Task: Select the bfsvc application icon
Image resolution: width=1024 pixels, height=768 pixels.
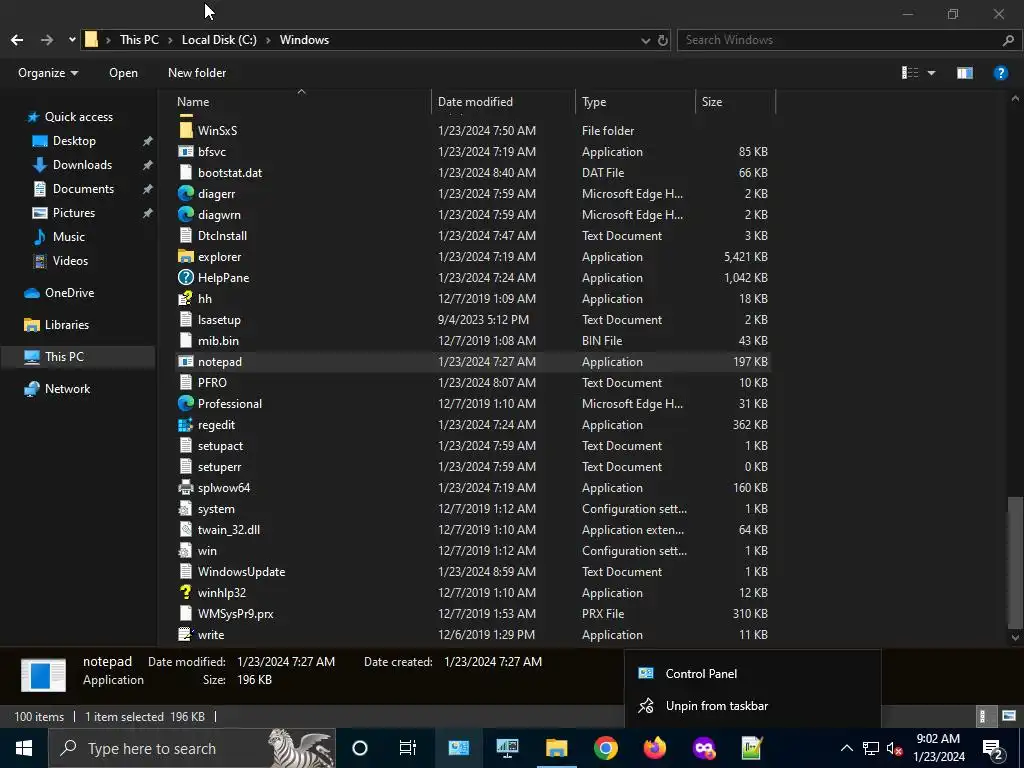Action: (185, 152)
